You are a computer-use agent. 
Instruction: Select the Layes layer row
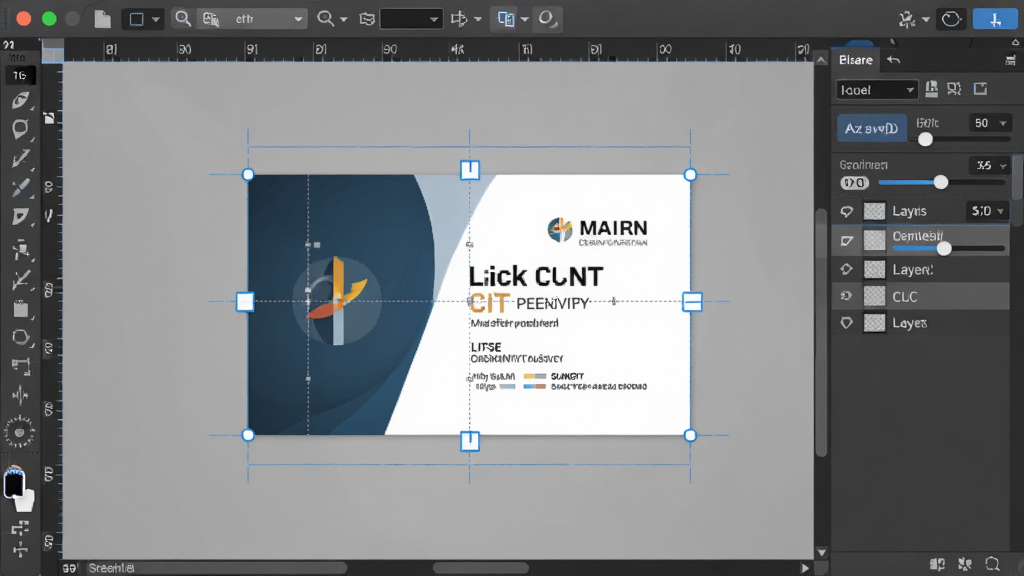[x=921, y=323]
